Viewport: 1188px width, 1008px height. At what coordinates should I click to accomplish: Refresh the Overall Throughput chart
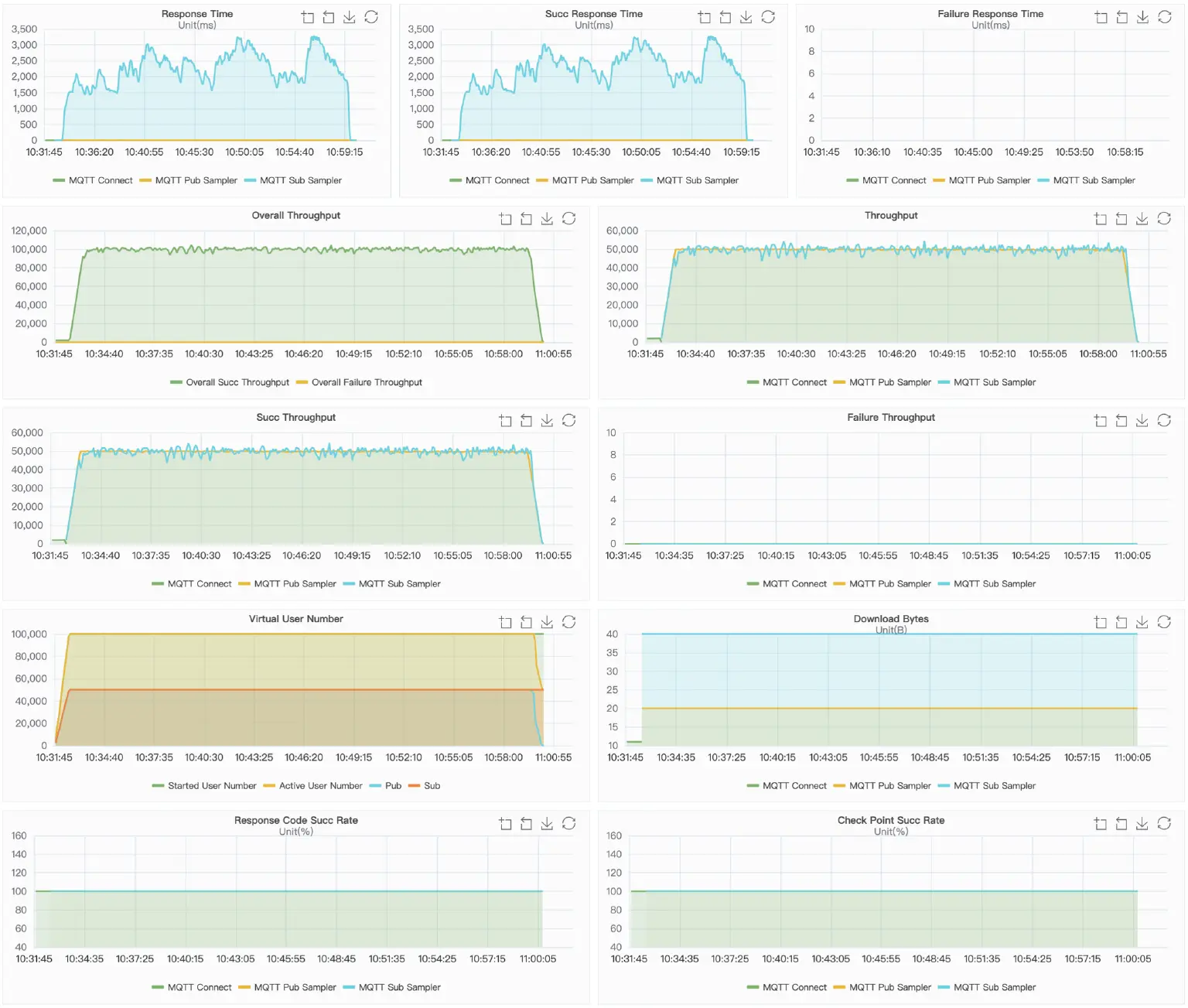pos(569,218)
